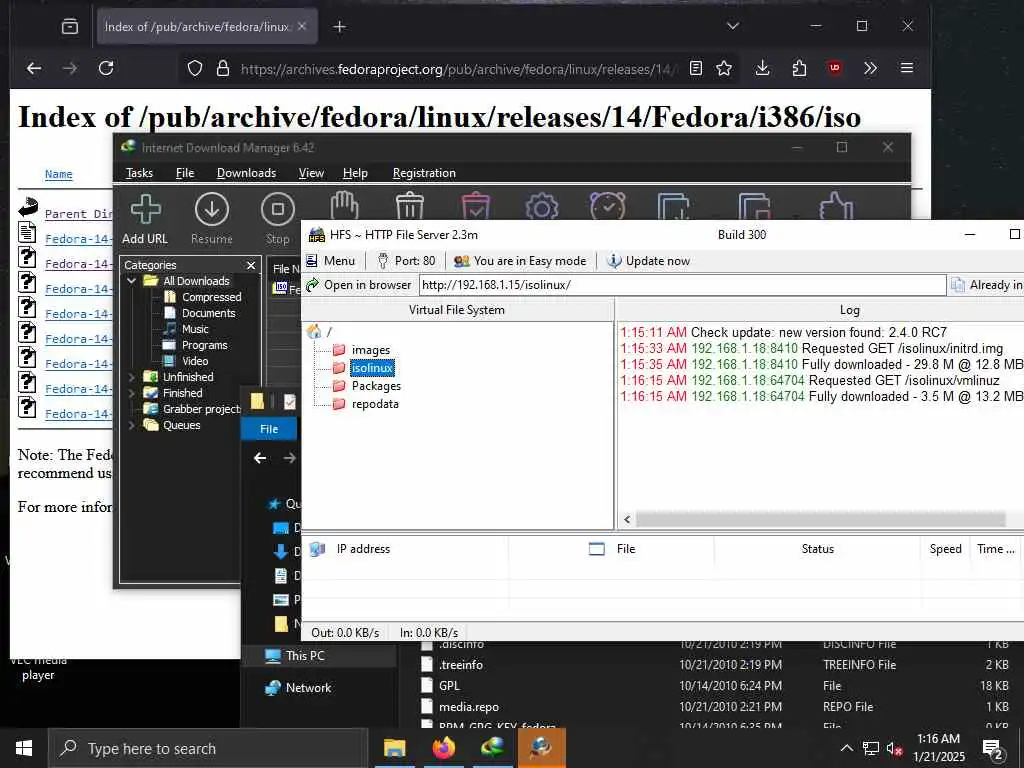Open the HFS Menu button
Screen dimensions: 1024x768
tap(331, 261)
